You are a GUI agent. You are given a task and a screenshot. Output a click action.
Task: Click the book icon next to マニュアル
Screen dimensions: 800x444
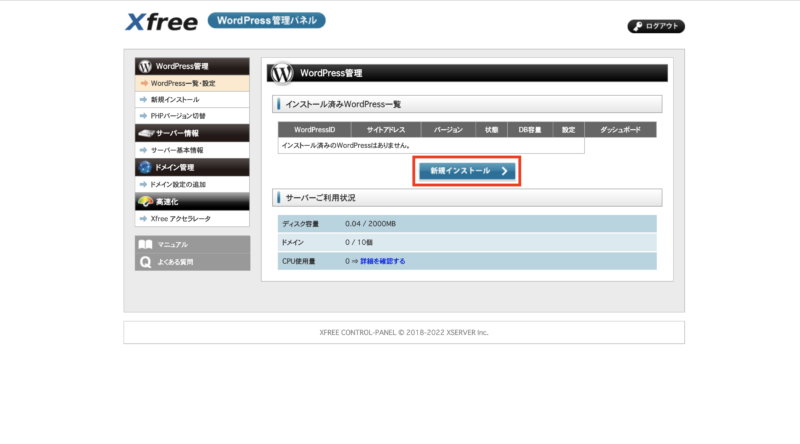coord(145,244)
